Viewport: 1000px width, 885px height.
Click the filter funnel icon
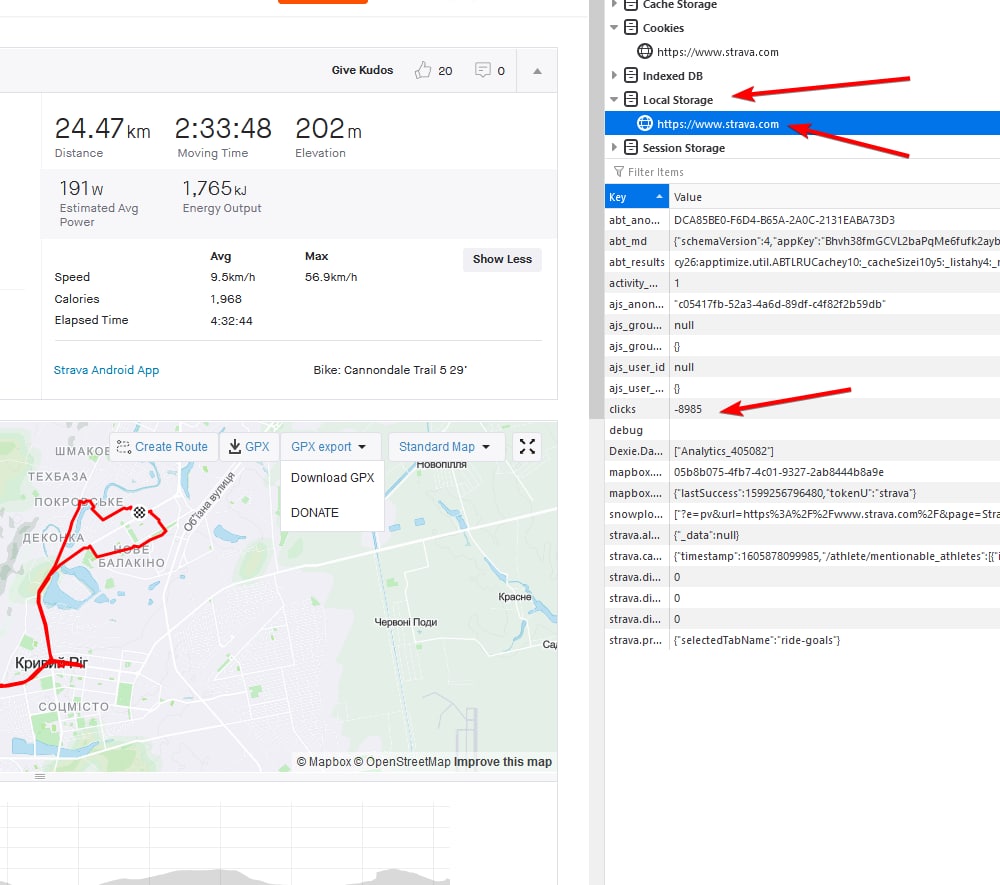618,172
